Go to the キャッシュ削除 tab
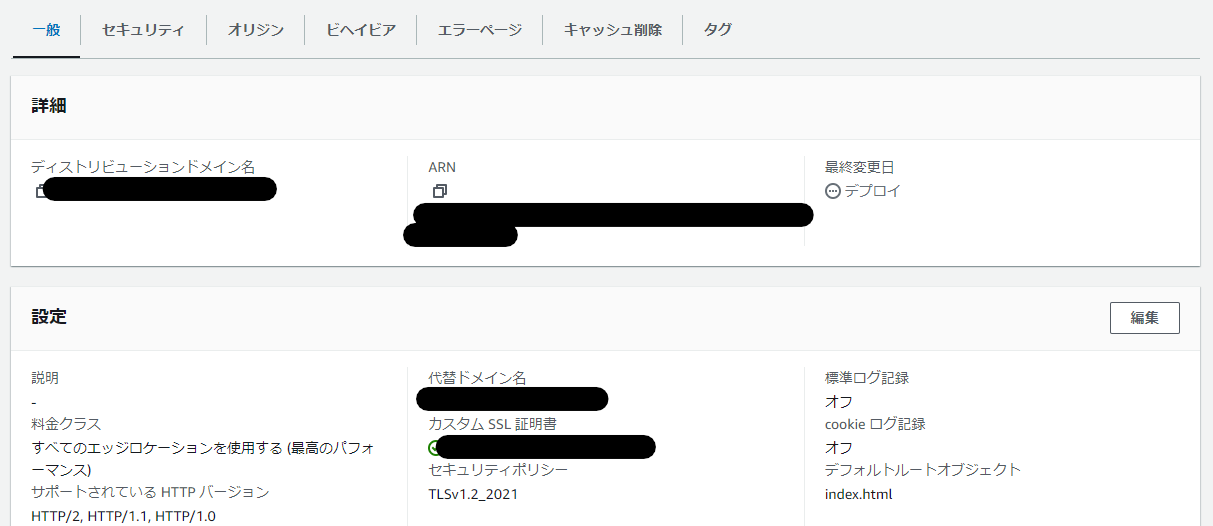The height and width of the screenshot is (526, 1213). pyautogui.click(x=612, y=30)
